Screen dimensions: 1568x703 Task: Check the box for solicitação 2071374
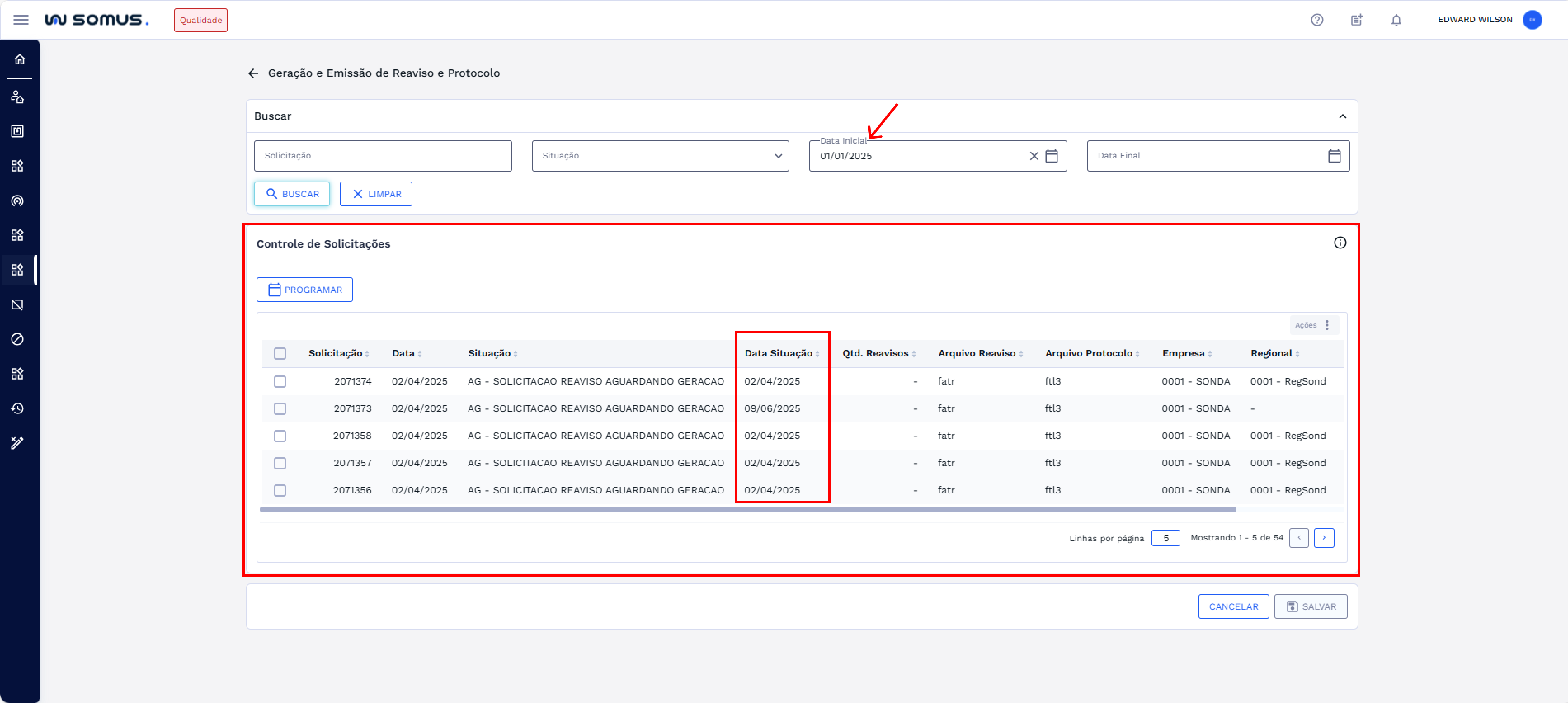pyautogui.click(x=280, y=381)
